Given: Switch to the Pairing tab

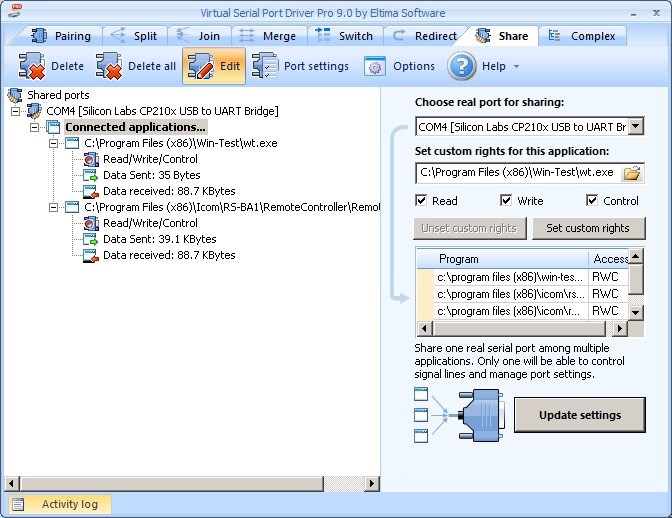Looking at the screenshot, I should (x=61, y=36).
